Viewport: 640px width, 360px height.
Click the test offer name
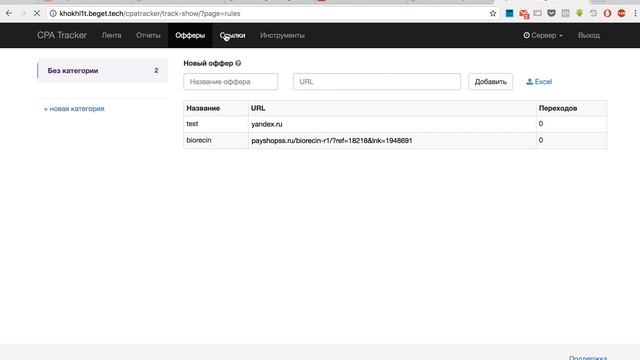click(192, 124)
